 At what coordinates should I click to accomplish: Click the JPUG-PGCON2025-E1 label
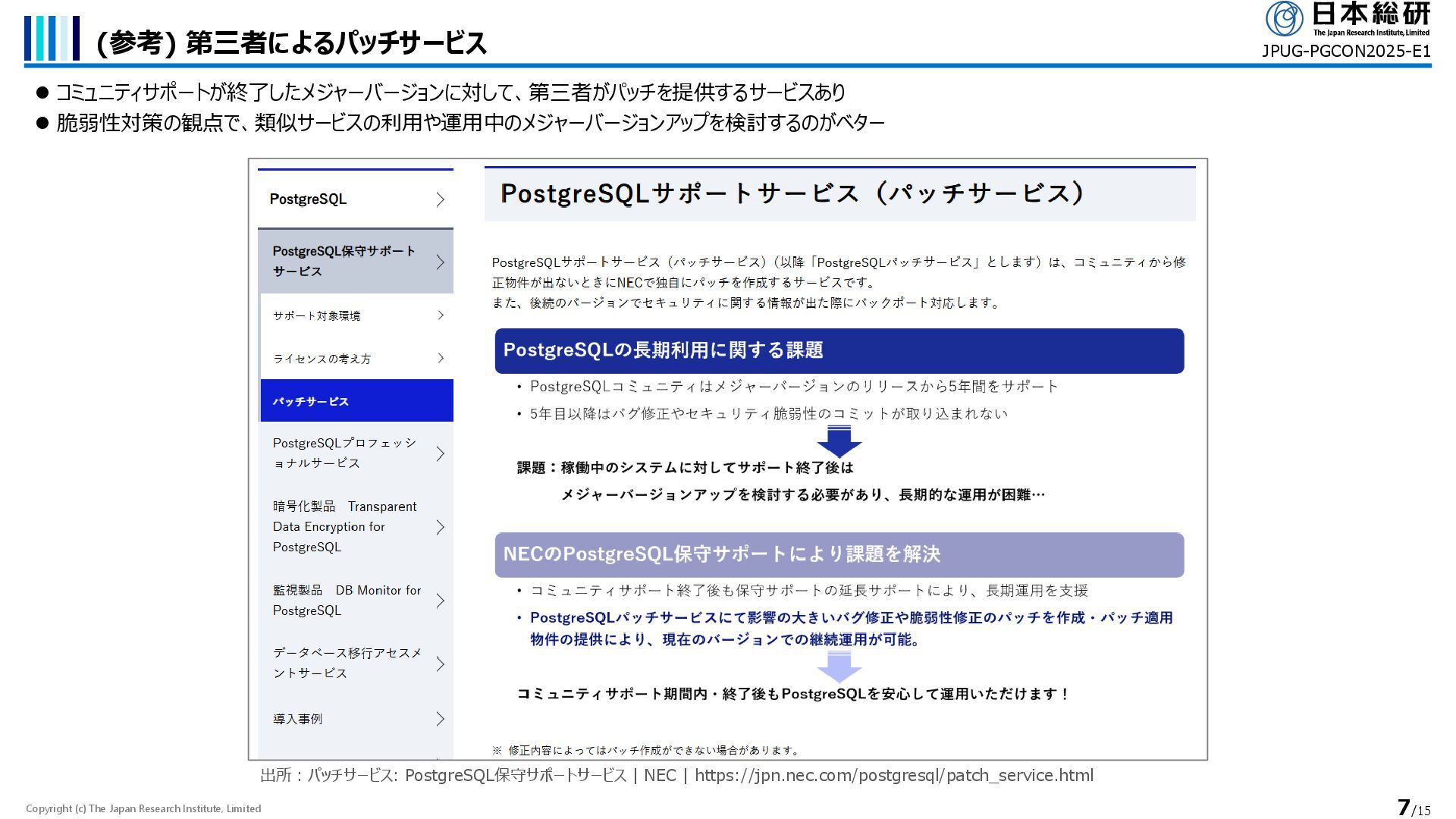click(x=1345, y=52)
